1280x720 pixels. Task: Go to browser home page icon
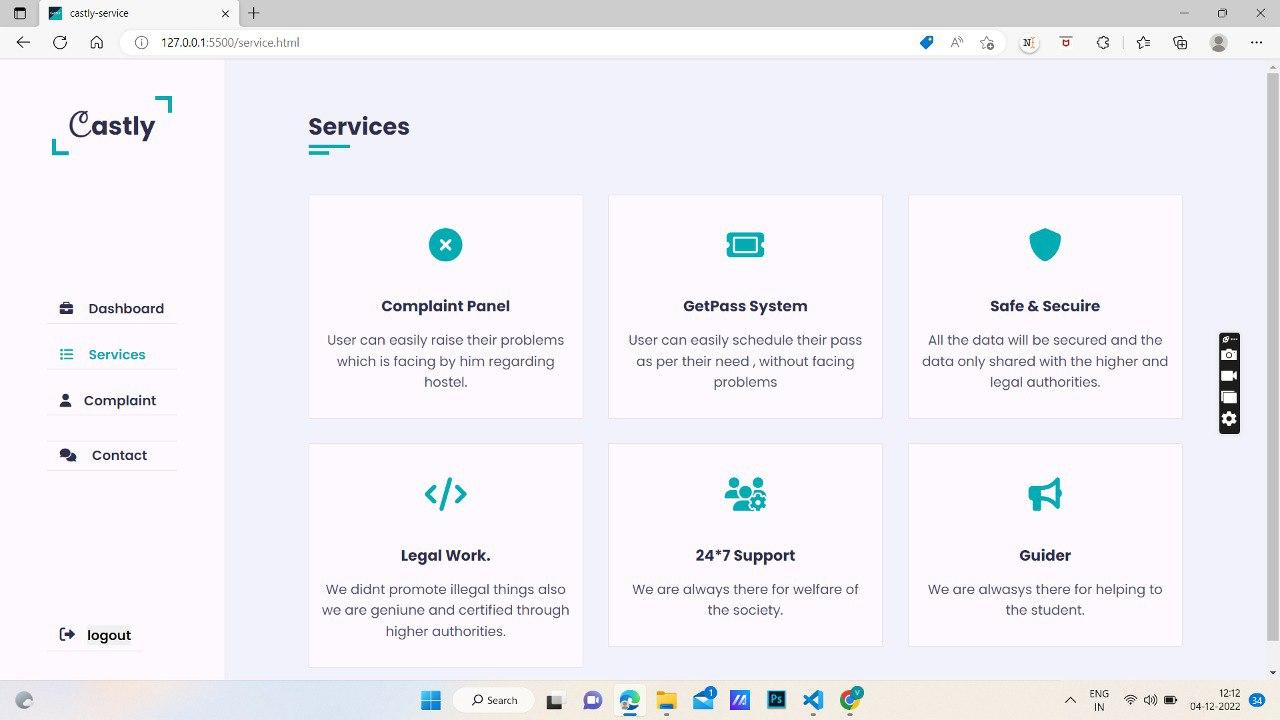(96, 42)
